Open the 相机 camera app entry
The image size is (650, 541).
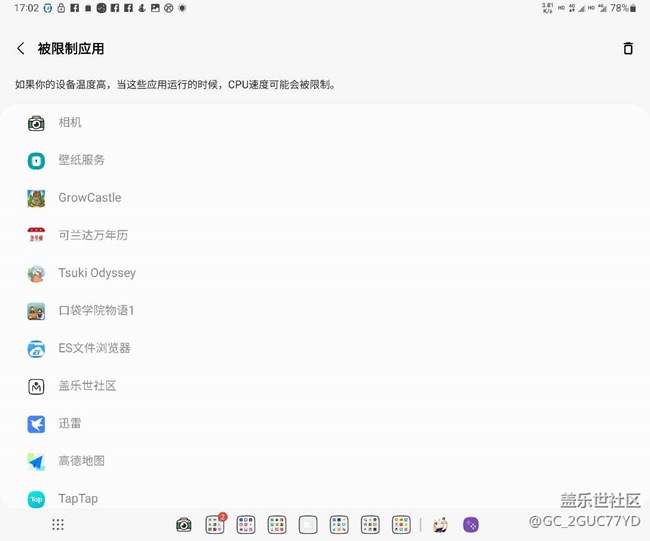(70, 123)
